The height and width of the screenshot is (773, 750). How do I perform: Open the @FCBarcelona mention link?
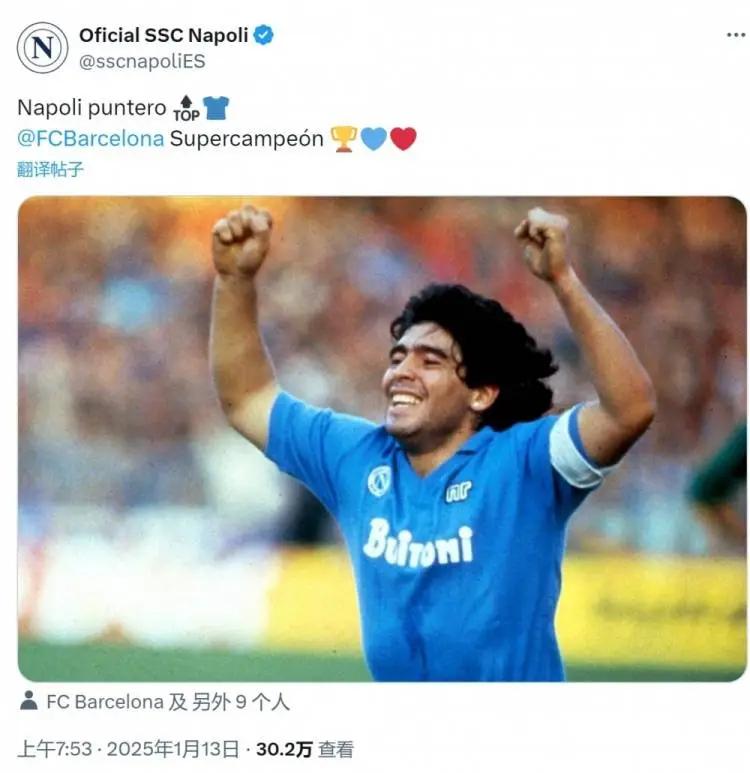pyautogui.click(x=91, y=139)
